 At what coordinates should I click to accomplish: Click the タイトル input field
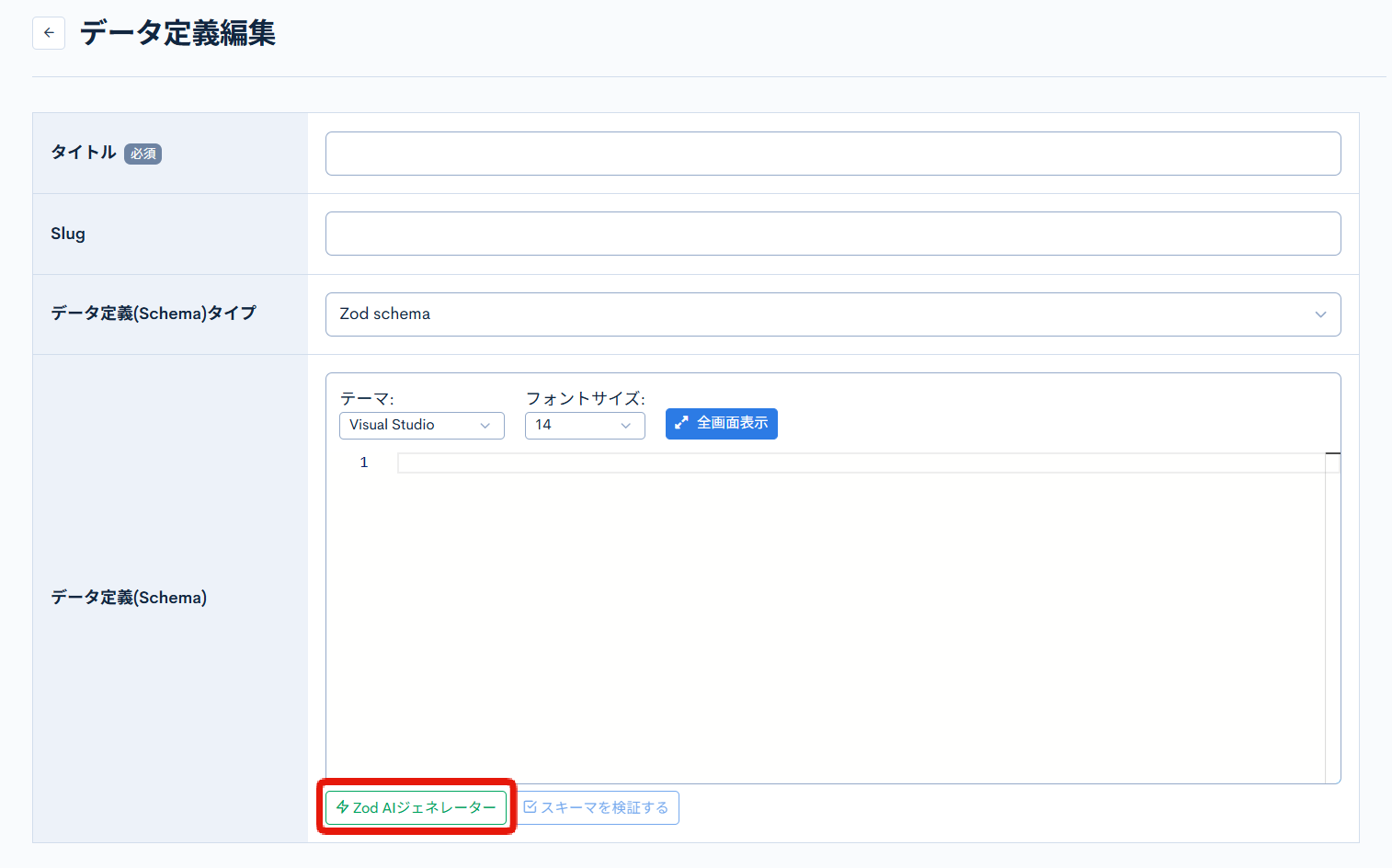coord(832,154)
